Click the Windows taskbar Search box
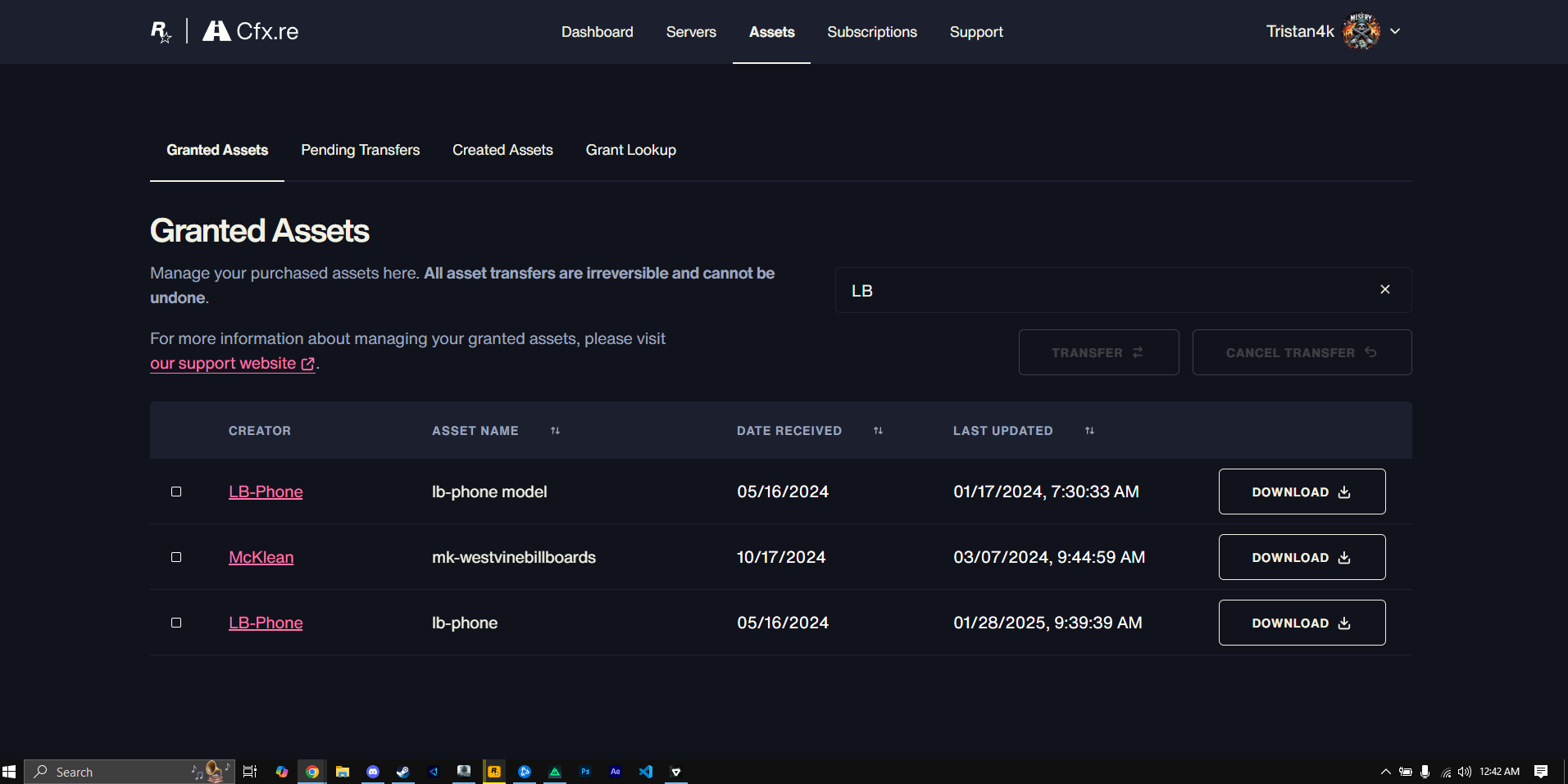The height and width of the screenshot is (784, 1568). (x=130, y=772)
